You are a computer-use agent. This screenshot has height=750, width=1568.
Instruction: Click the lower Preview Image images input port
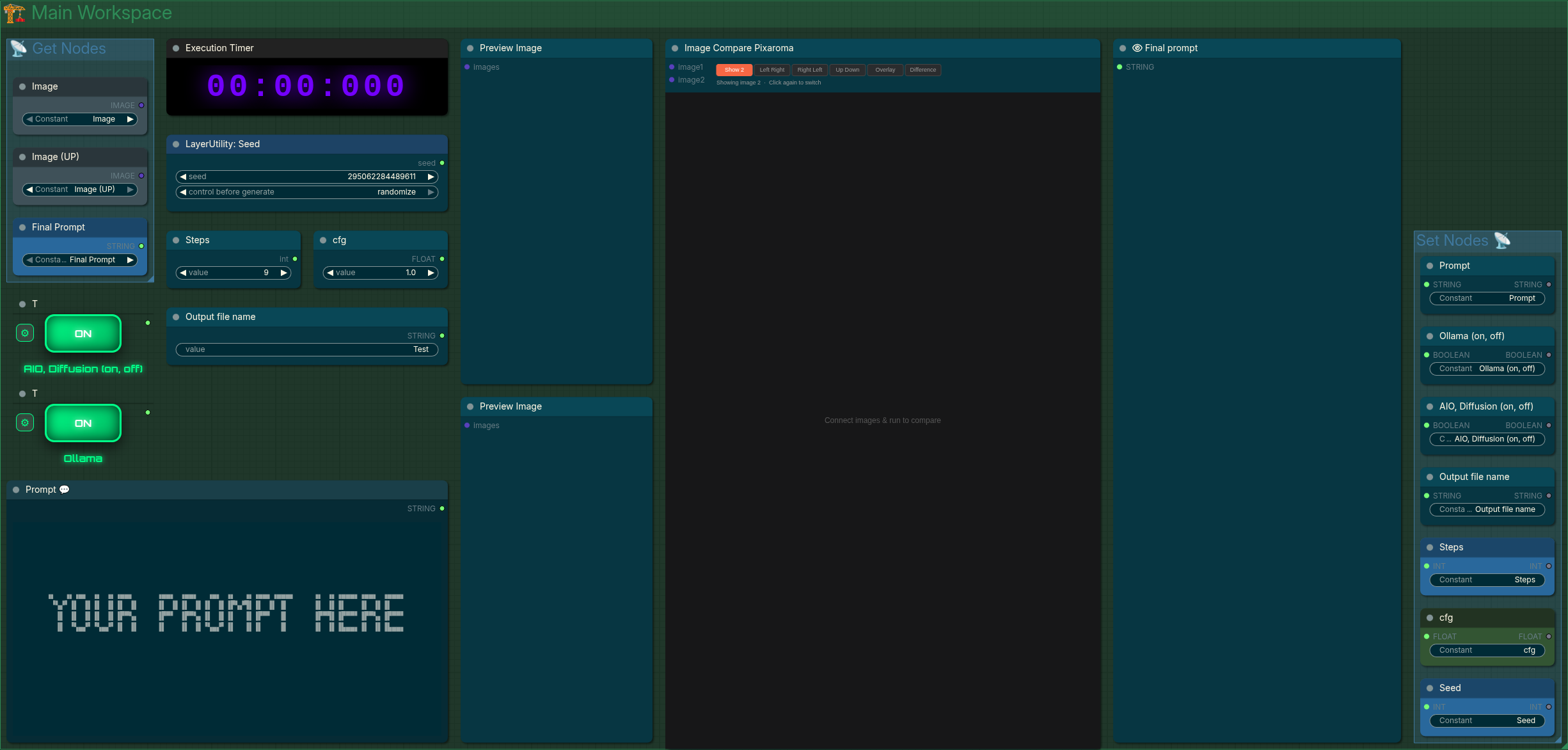click(467, 426)
